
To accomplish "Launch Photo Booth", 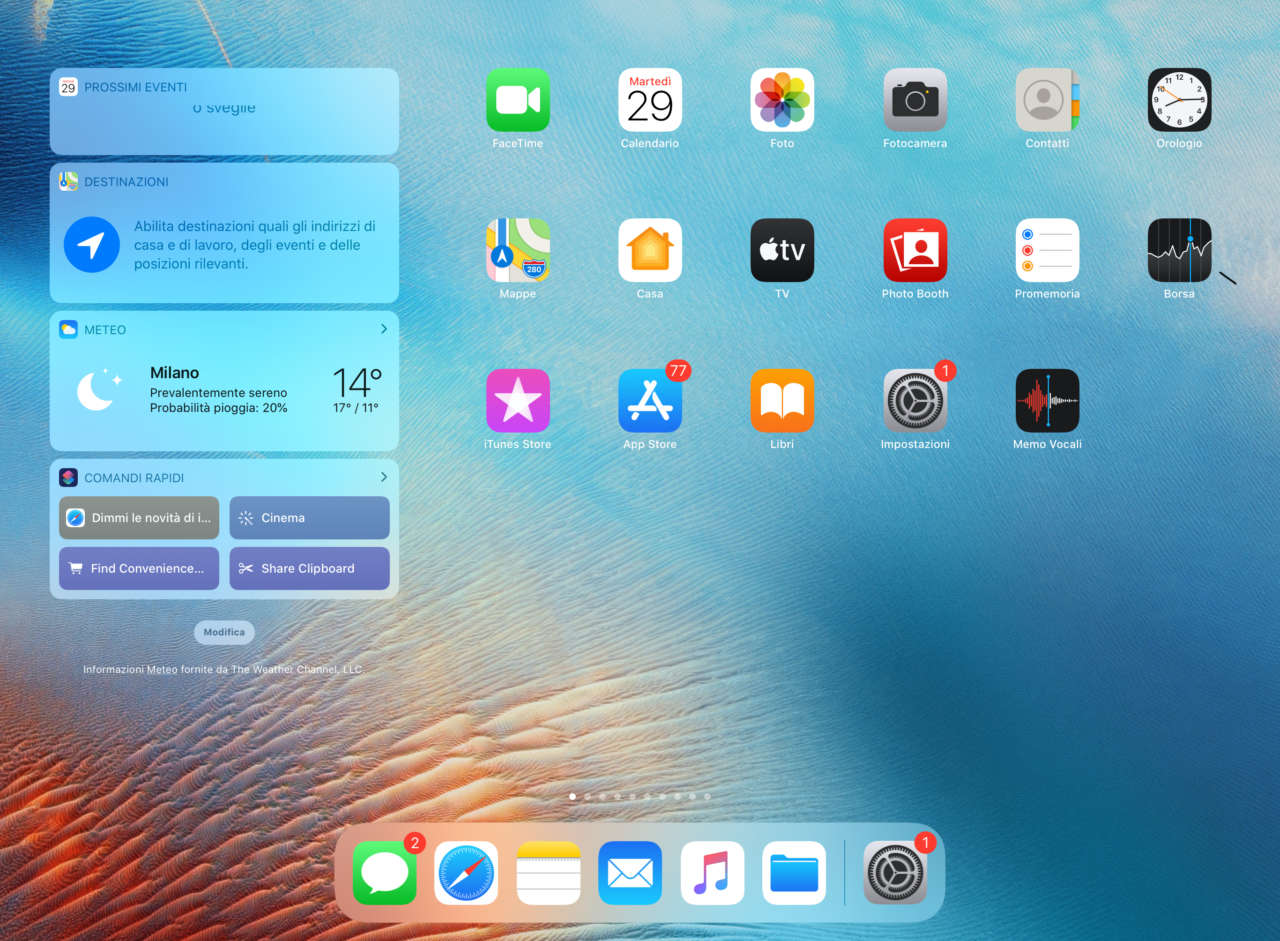I will point(915,250).
